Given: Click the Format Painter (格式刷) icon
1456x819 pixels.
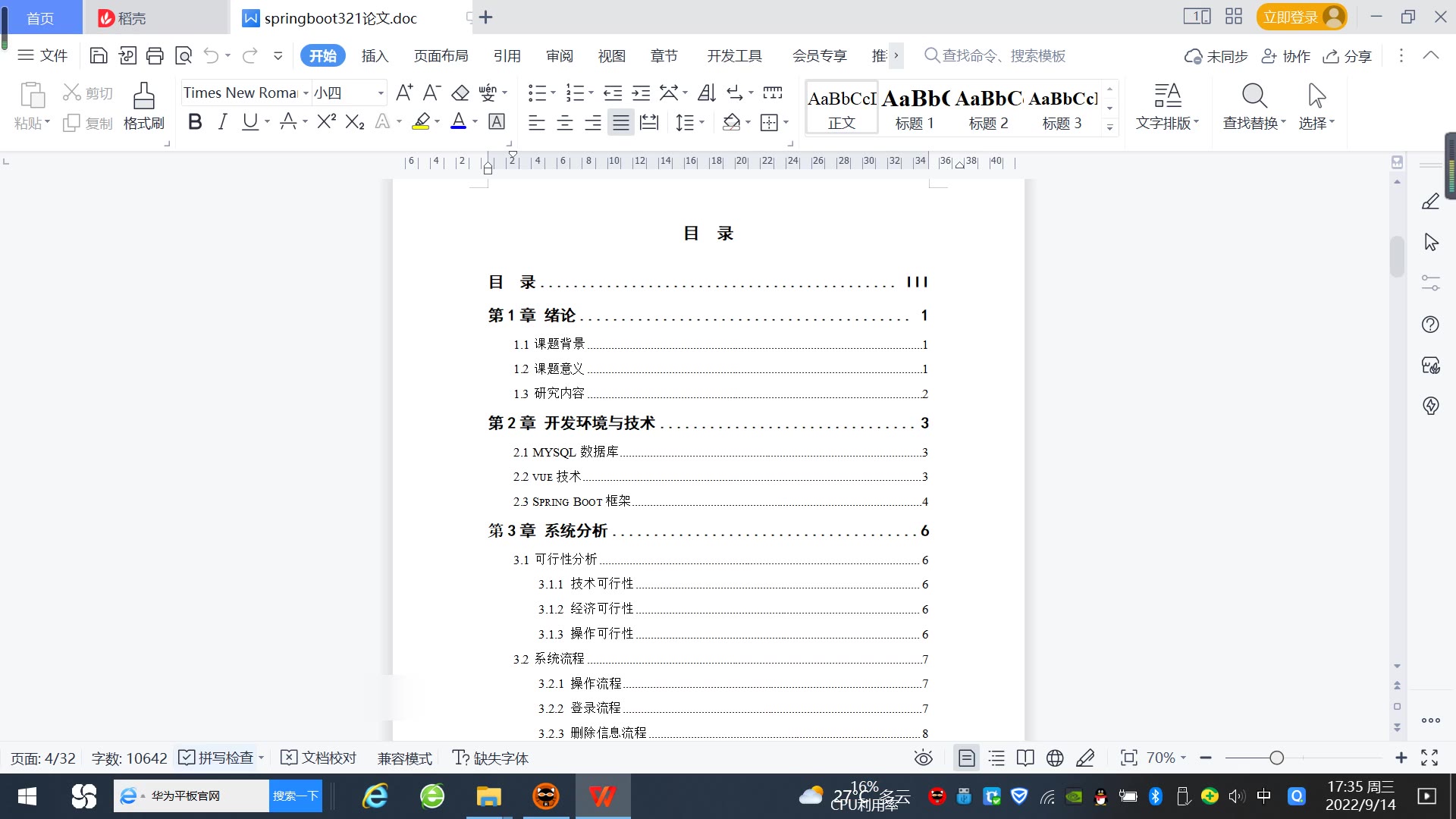Looking at the screenshot, I should 143,97.
